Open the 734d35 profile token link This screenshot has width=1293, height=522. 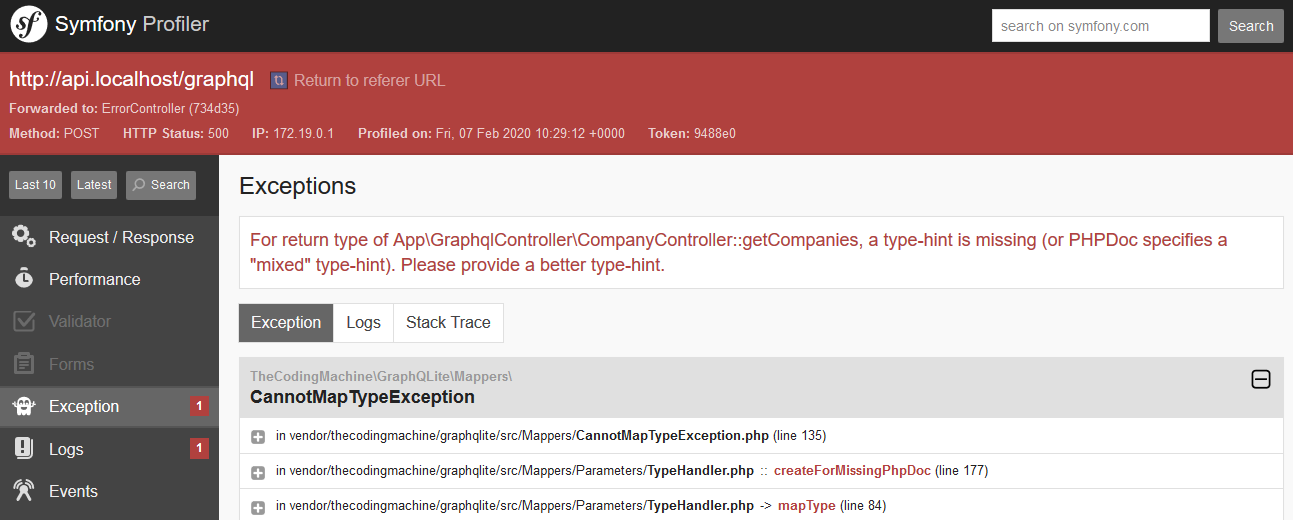pos(214,108)
